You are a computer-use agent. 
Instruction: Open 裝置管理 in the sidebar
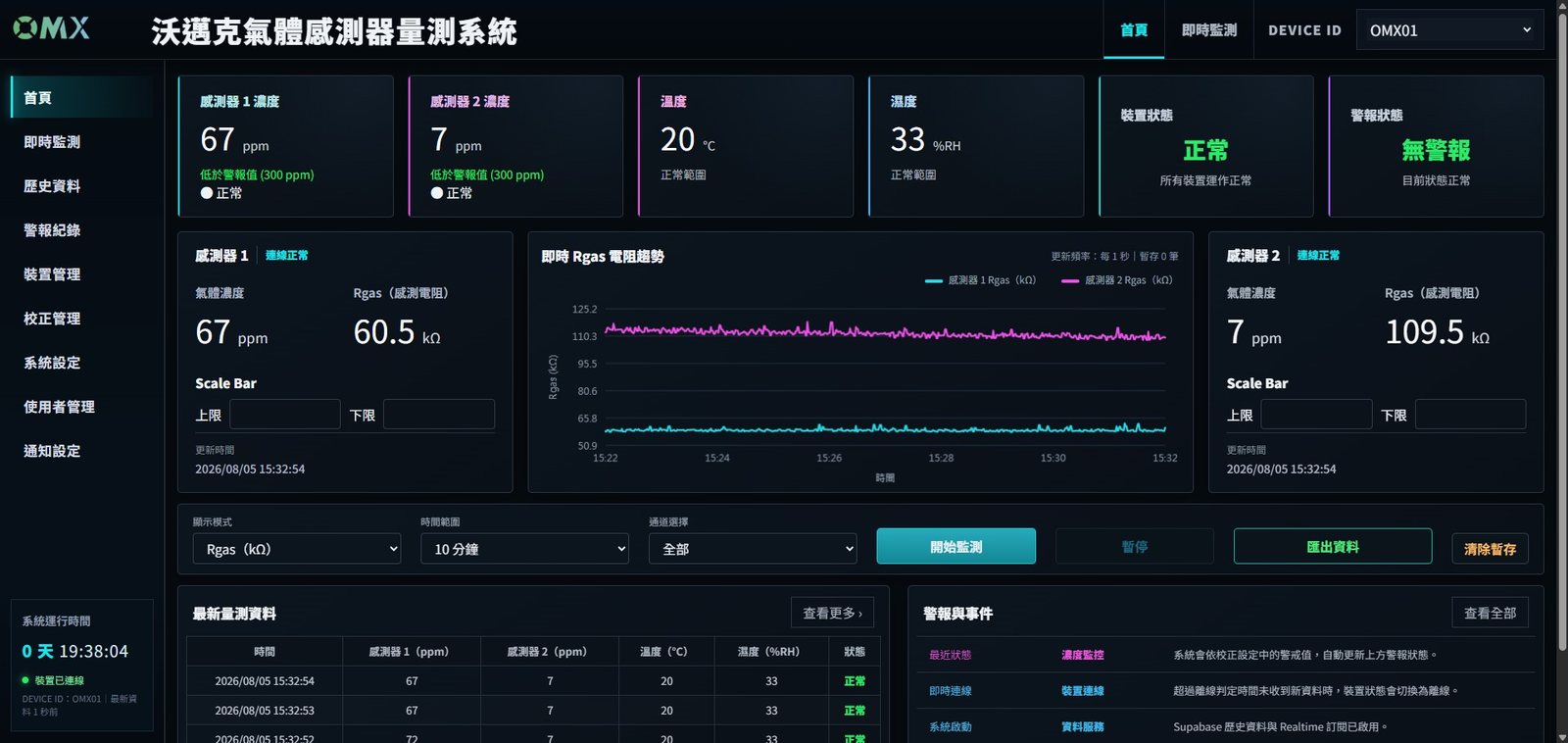pos(81,274)
